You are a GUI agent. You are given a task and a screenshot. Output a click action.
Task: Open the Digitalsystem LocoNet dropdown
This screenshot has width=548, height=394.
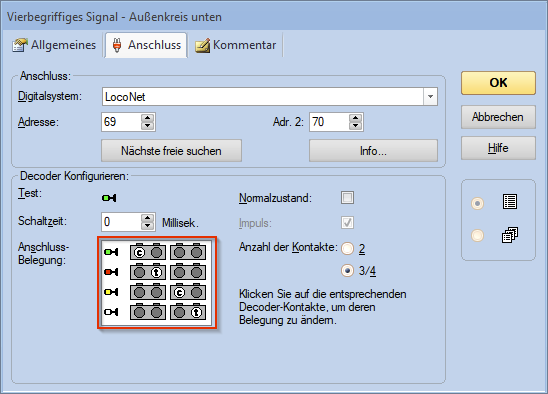pyautogui.click(x=430, y=96)
